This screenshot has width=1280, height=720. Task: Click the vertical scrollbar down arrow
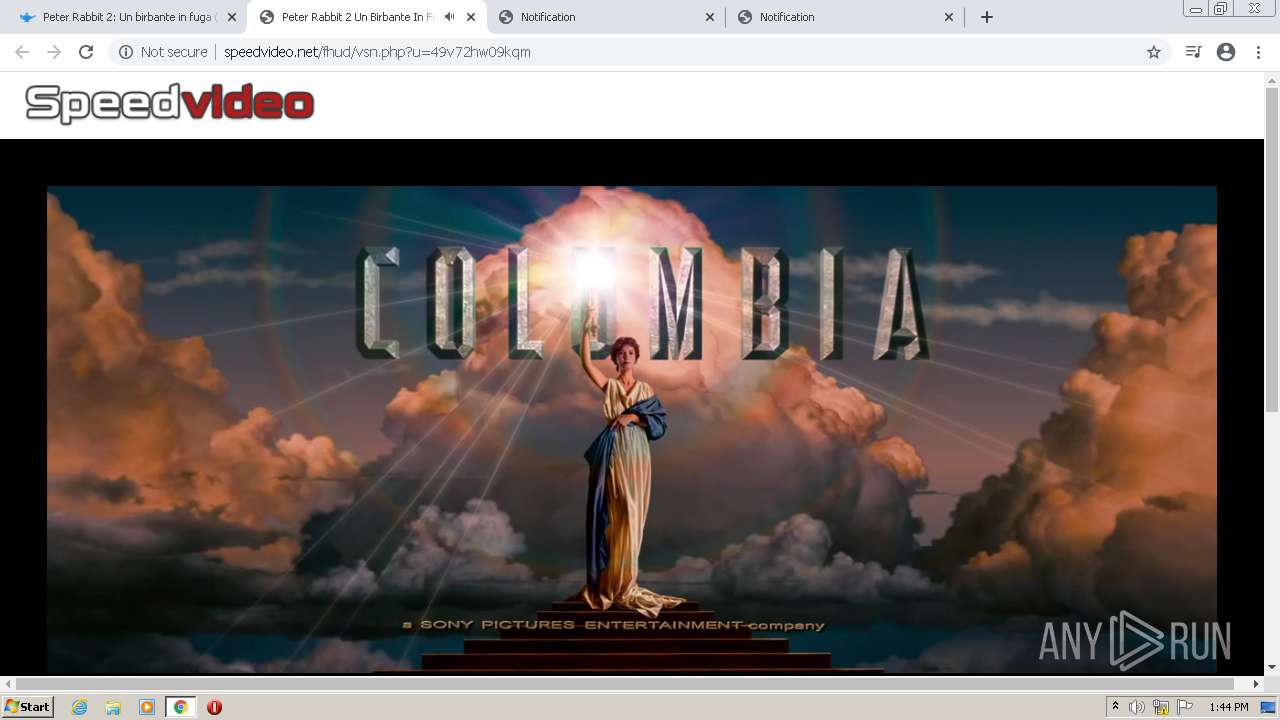coord(1272,667)
